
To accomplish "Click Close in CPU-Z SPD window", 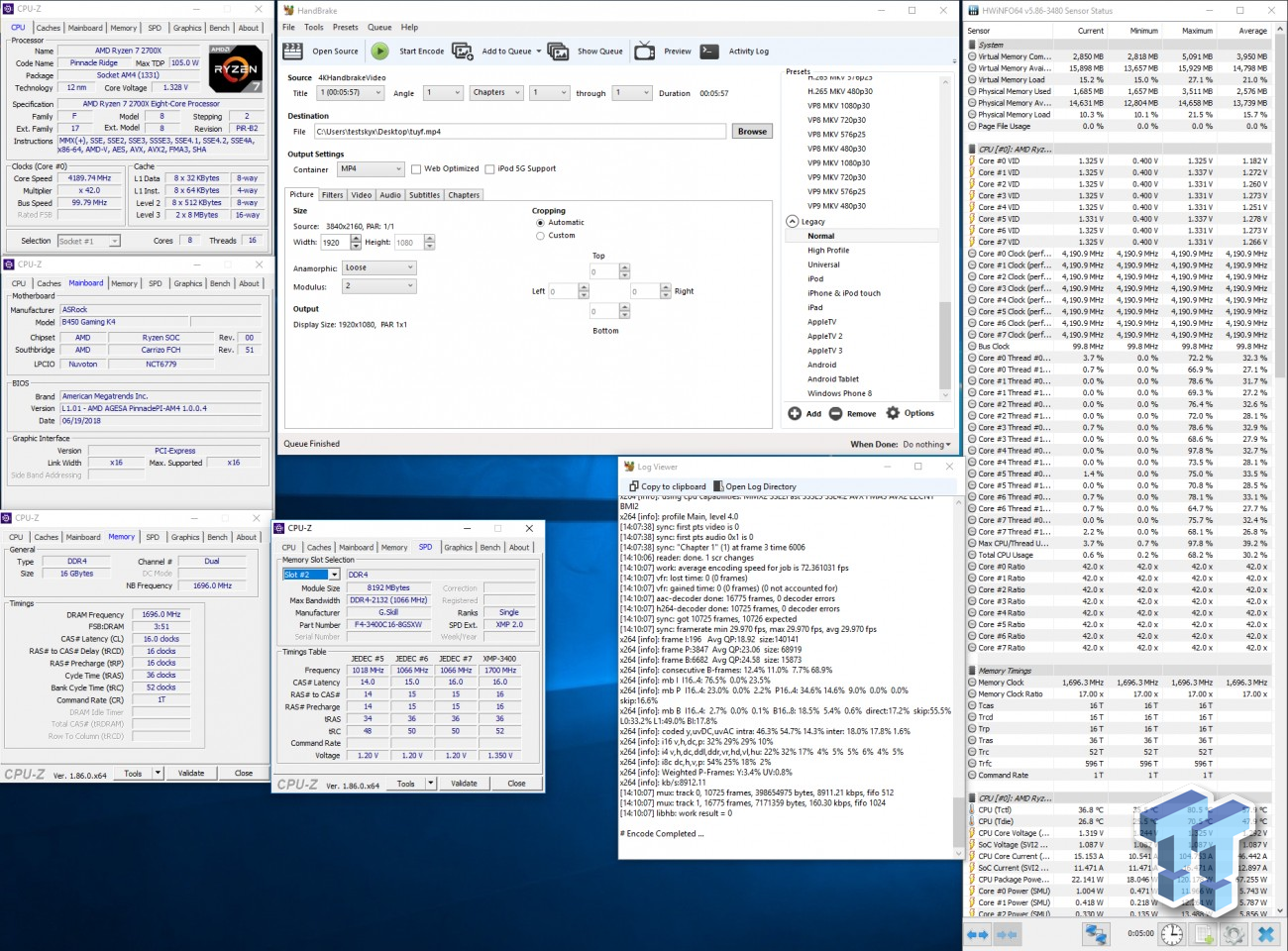I will point(516,784).
